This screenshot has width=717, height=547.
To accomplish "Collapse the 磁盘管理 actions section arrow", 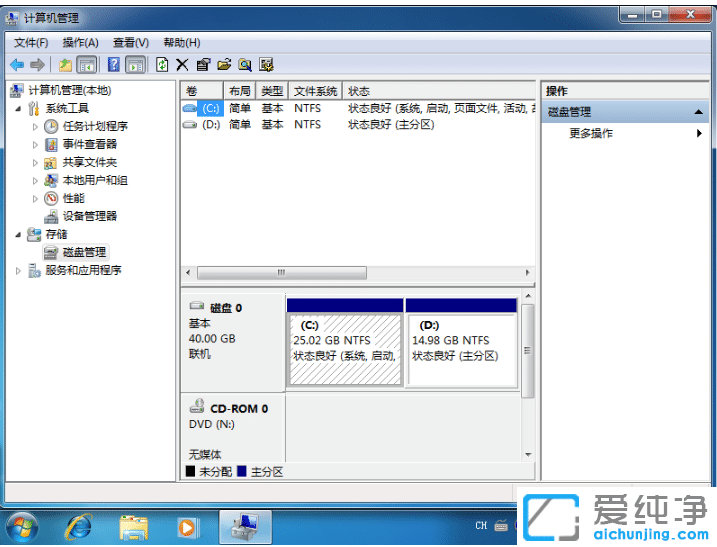I will pos(698,112).
